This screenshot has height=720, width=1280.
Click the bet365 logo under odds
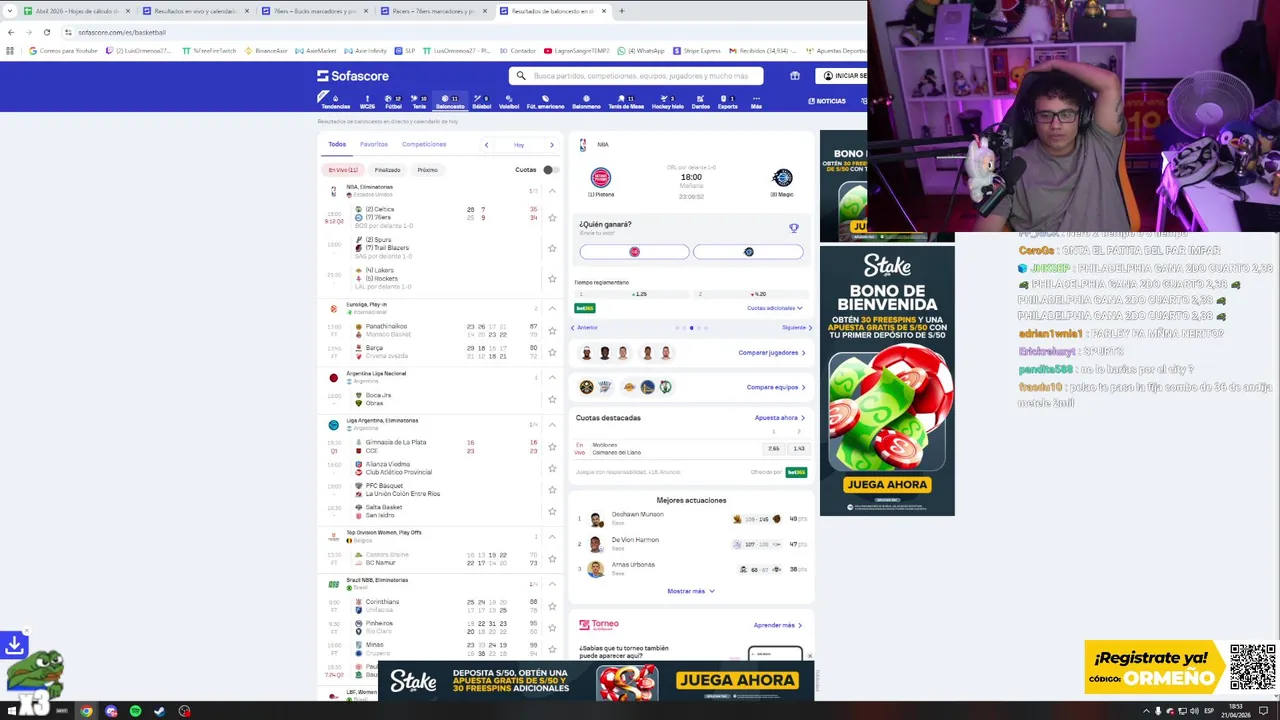tap(585, 308)
